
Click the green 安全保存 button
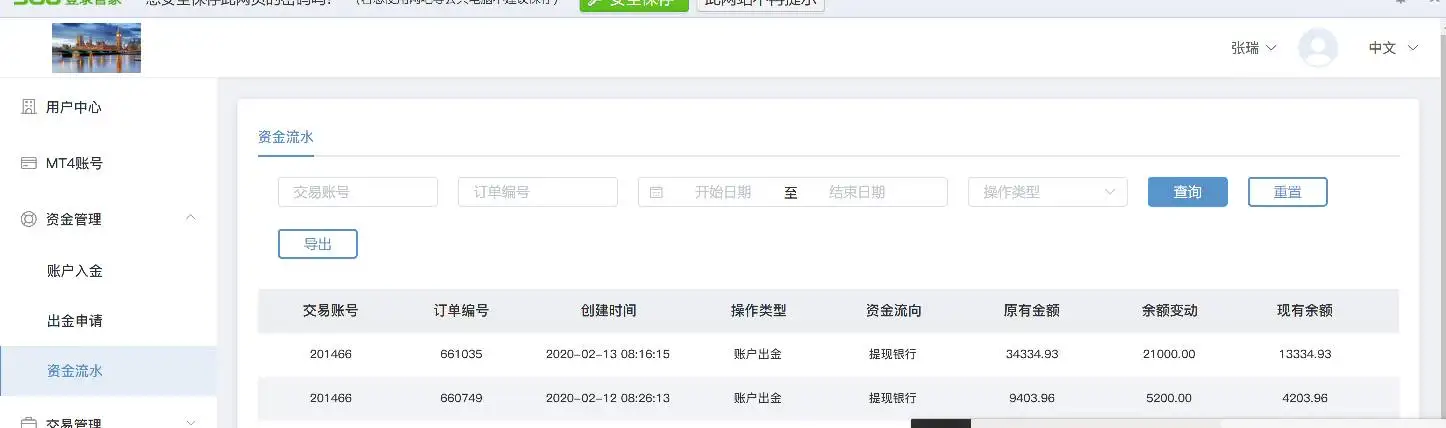[x=635, y=3]
